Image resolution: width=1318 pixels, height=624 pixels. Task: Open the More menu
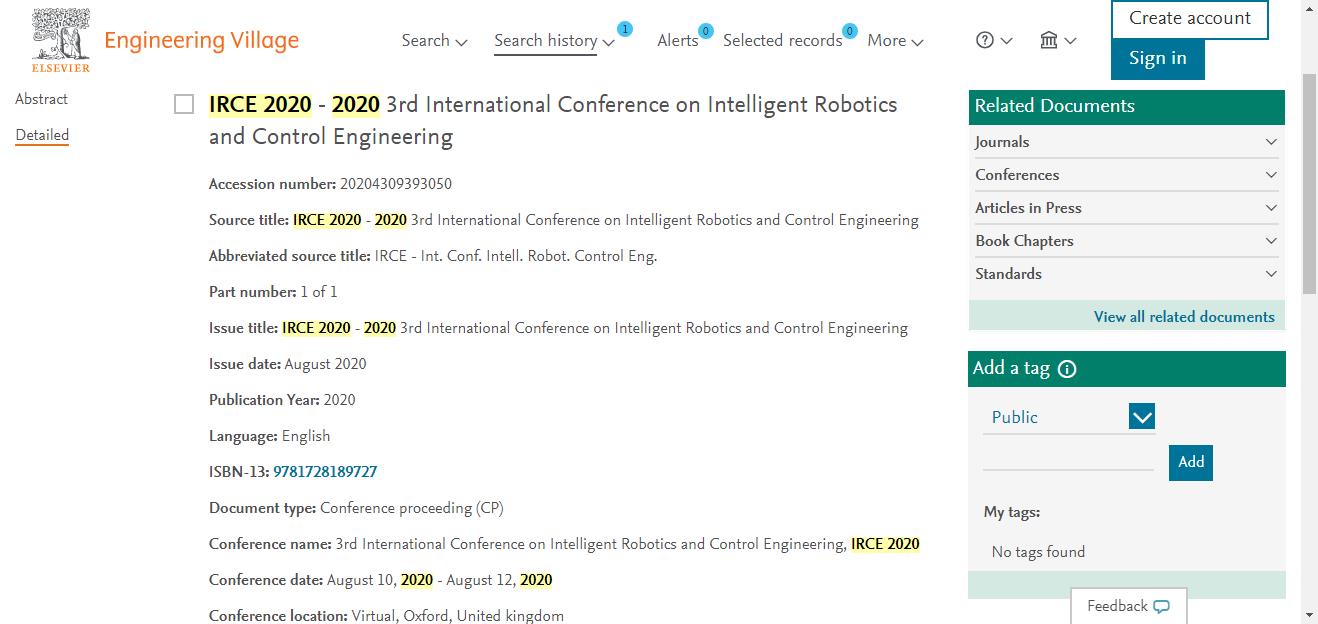point(895,41)
